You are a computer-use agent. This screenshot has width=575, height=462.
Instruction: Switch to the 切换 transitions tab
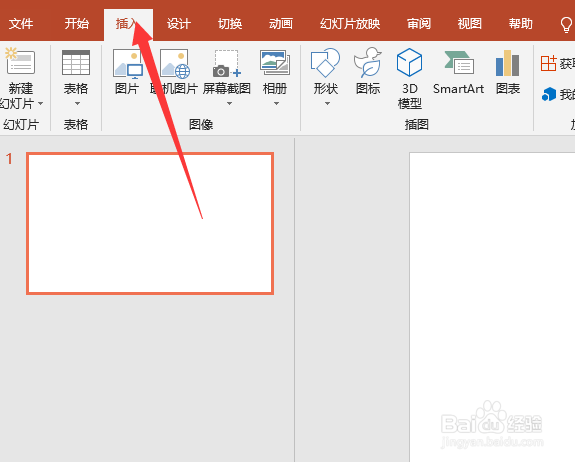pyautogui.click(x=230, y=24)
